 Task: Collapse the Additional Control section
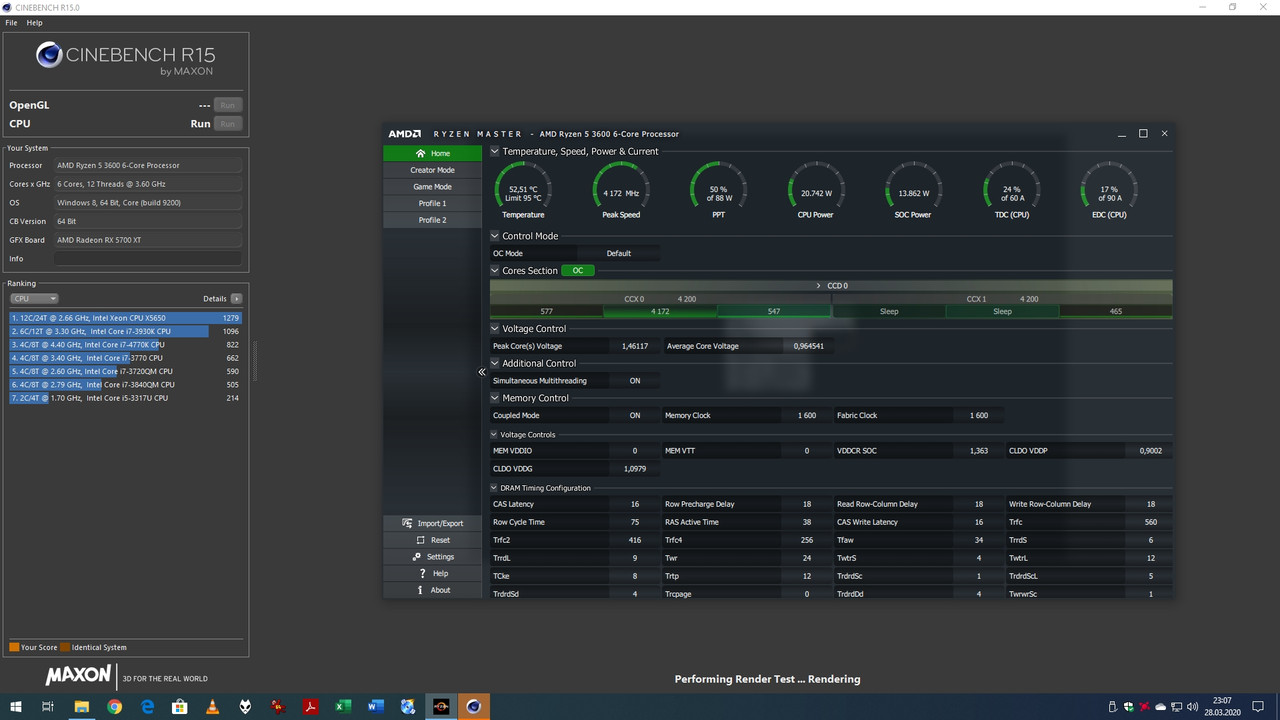pos(494,363)
